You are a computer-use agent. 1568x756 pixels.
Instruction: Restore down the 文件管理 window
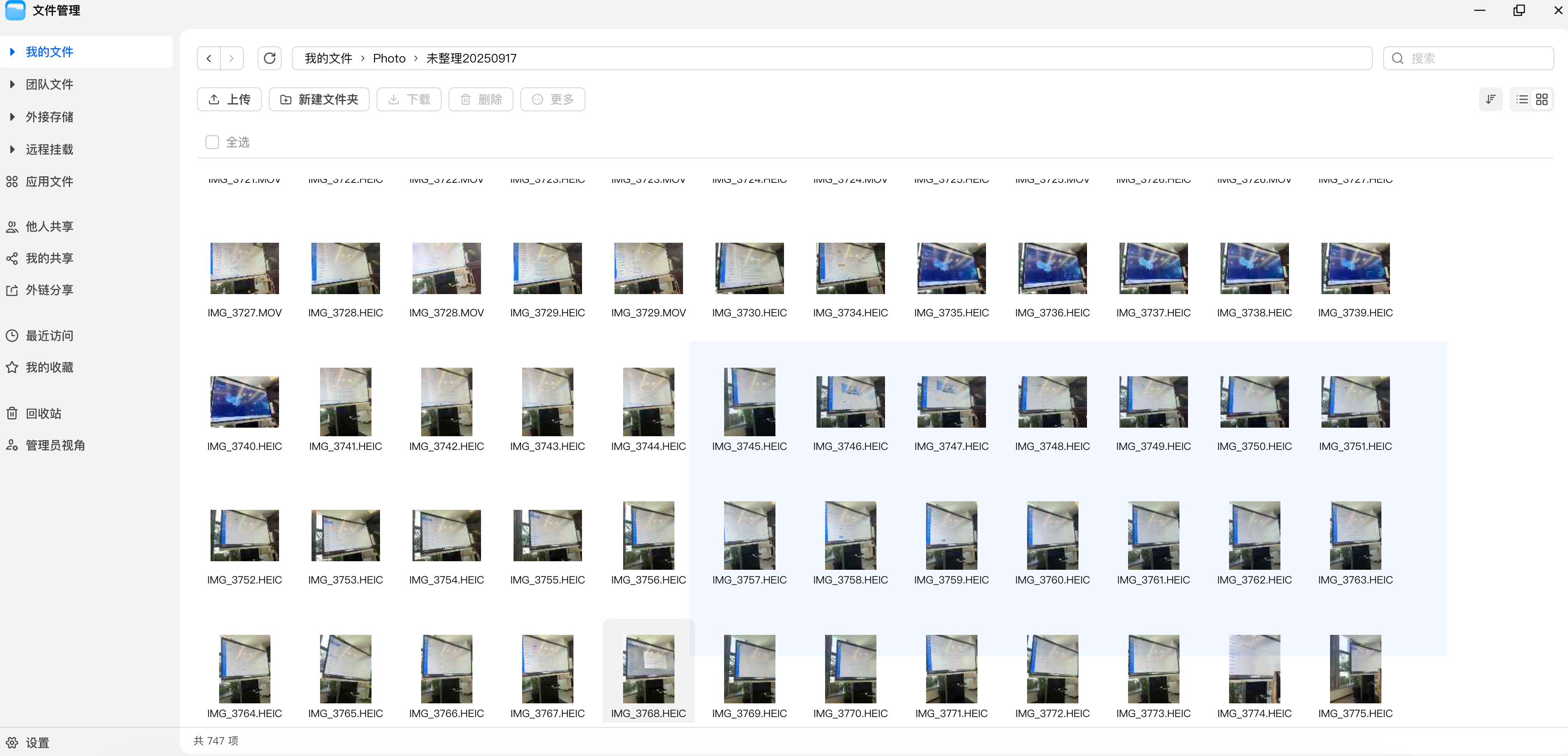point(1519,10)
